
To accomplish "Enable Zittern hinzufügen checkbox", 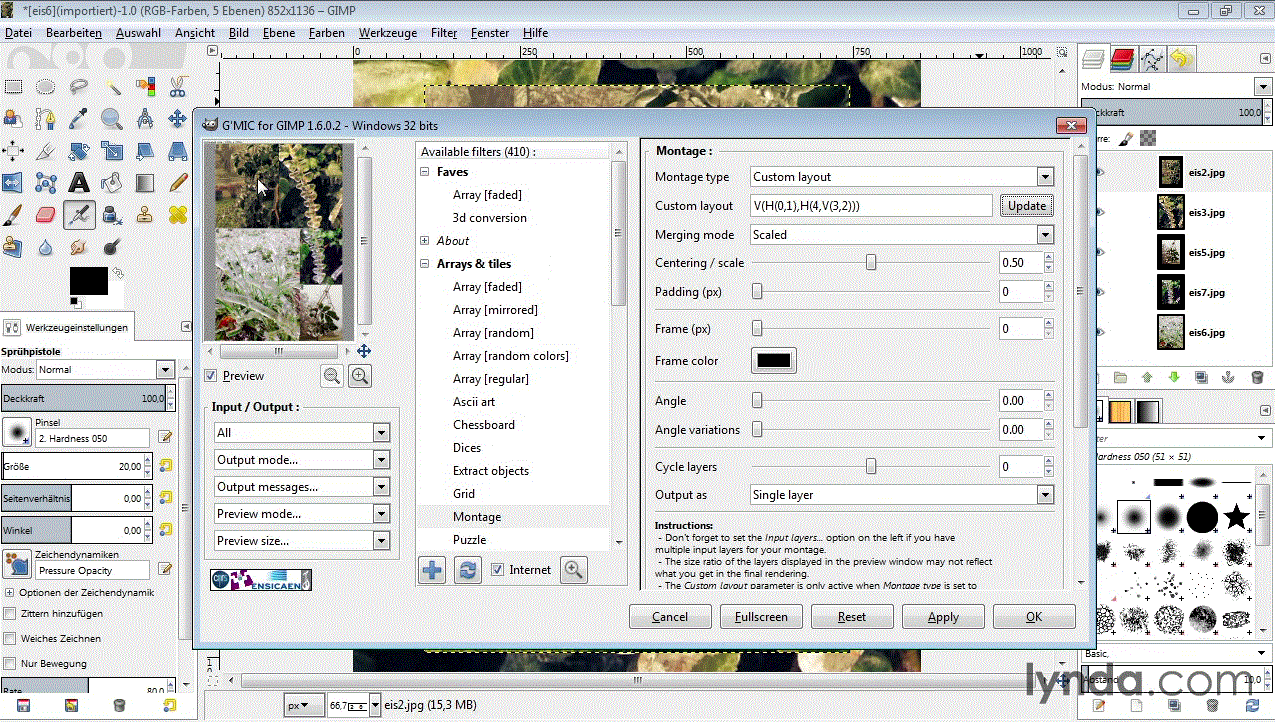I will pos(10,613).
